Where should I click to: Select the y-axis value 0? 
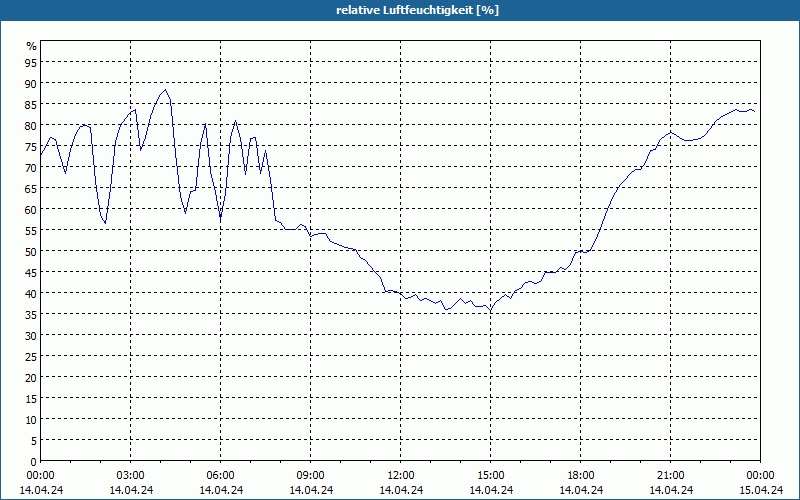(x=34, y=462)
